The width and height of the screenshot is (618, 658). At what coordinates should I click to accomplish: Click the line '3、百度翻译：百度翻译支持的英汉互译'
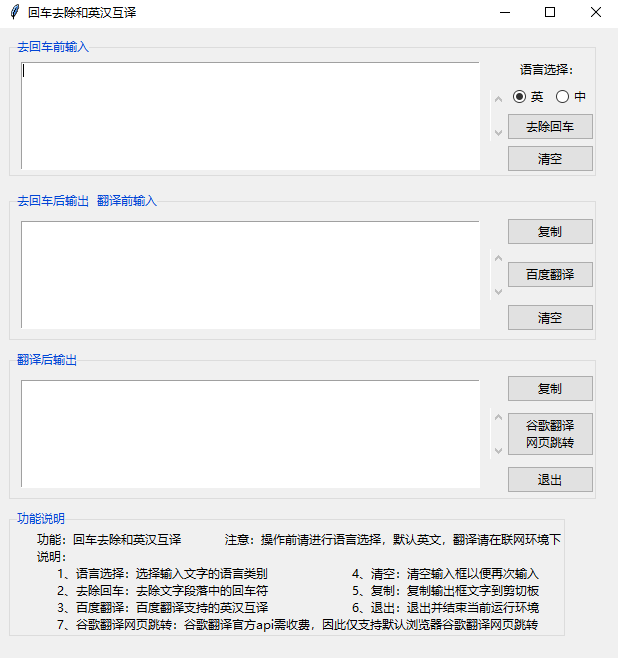pos(163,608)
